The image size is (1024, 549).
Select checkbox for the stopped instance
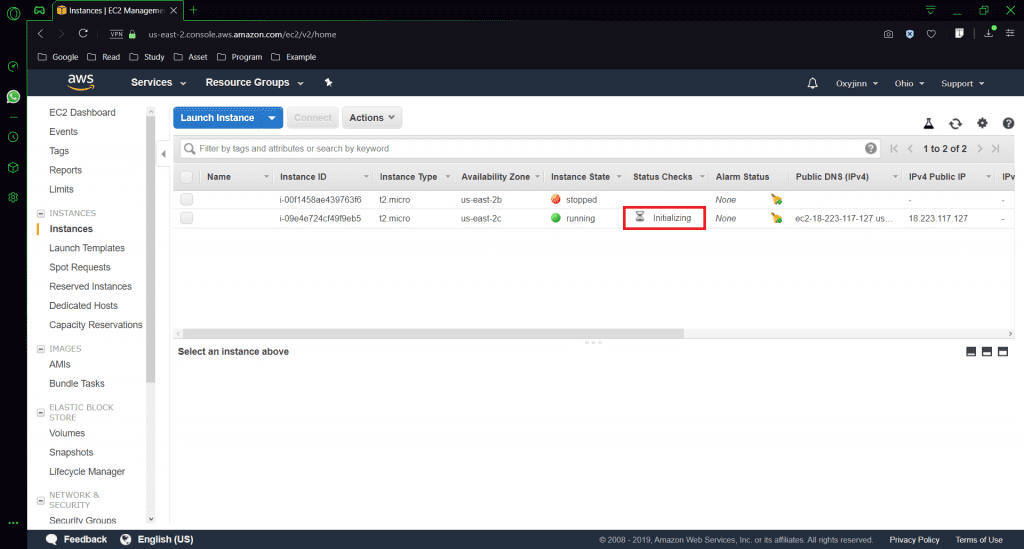pos(186,199)
